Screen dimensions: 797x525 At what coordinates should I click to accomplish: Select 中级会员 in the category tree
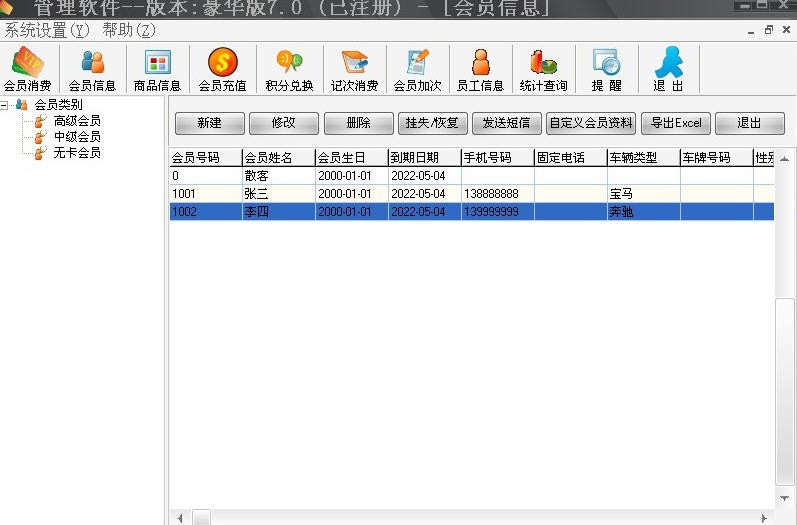[x=77, y=137]
